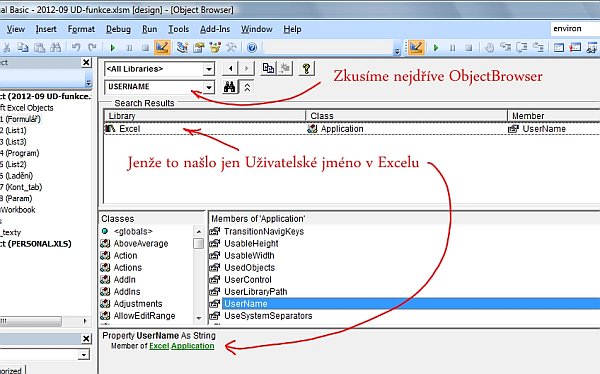The image size is (600, 374).
Task: Open Properties Window toolbar icon
Action: 199,47
